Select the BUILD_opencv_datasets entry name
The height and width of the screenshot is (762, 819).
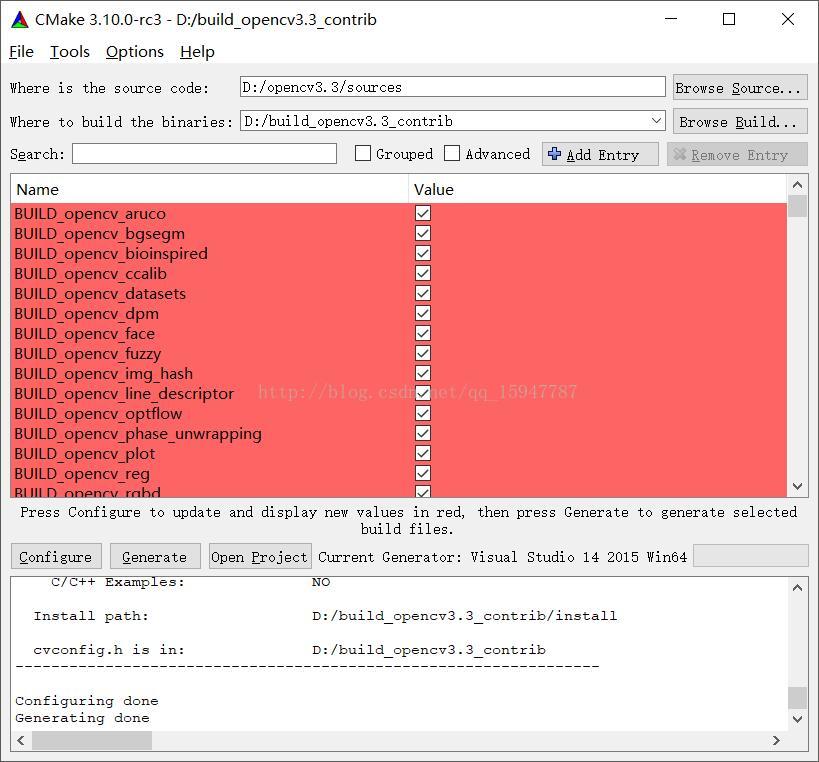point(100,294)
